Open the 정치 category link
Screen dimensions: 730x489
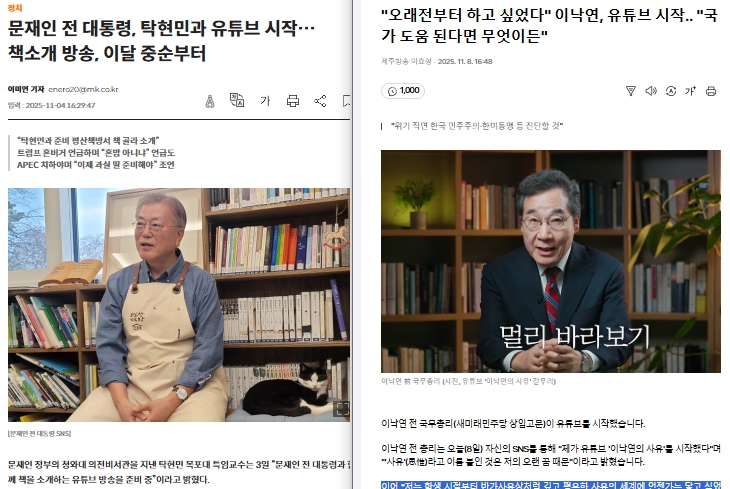[15, 8]
